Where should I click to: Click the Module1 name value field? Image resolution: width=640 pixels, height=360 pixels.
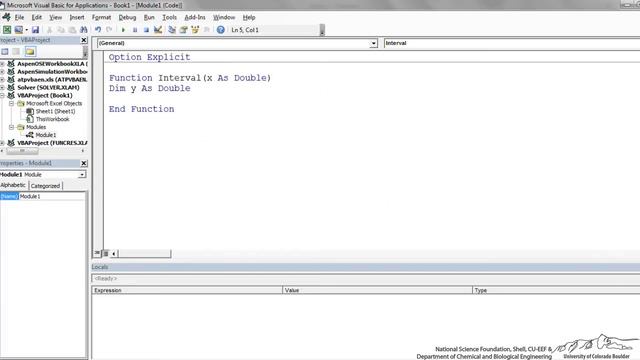point(52,197)
